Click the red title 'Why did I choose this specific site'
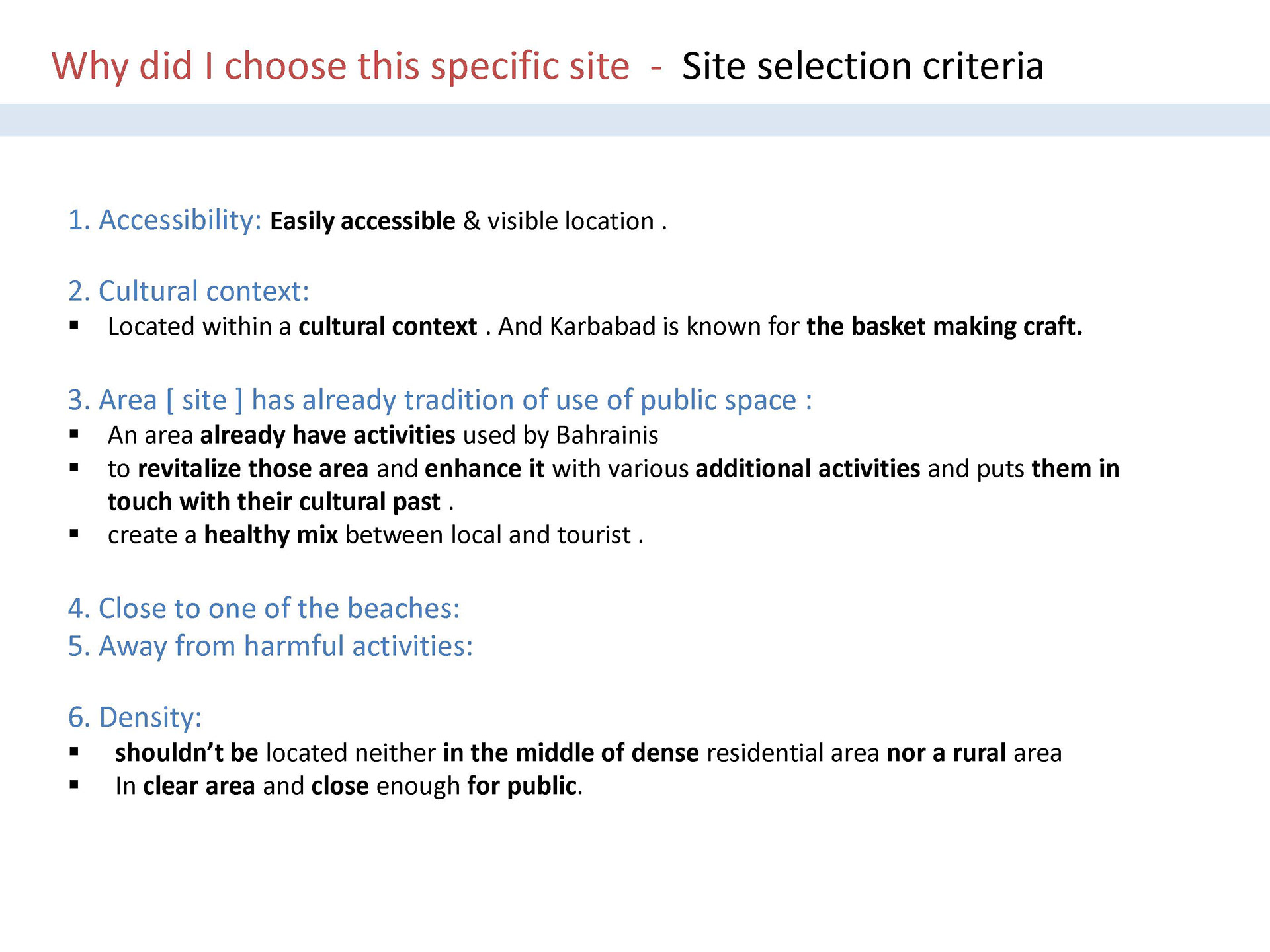This screenshot has width=1270, height=952. [341, 67]
